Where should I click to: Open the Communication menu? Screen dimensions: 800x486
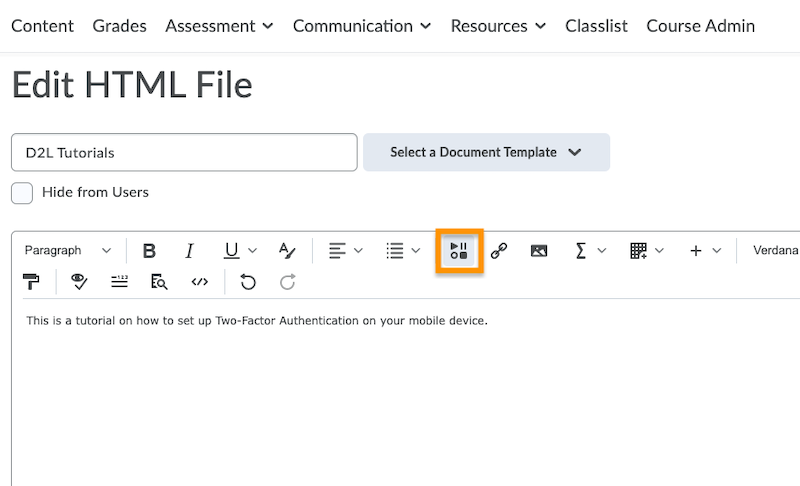click(362, 26)
